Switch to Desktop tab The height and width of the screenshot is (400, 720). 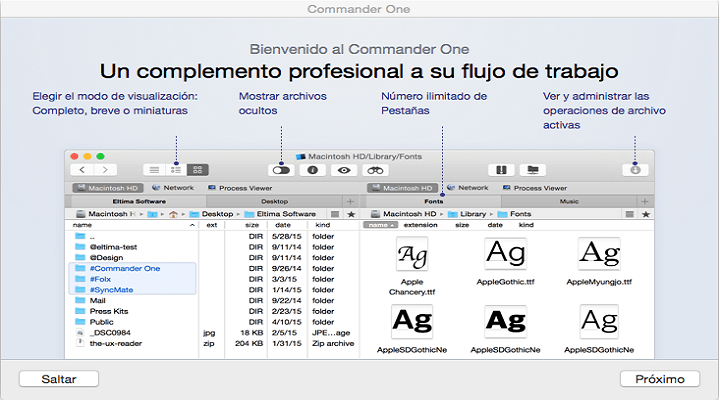(275, 201)
